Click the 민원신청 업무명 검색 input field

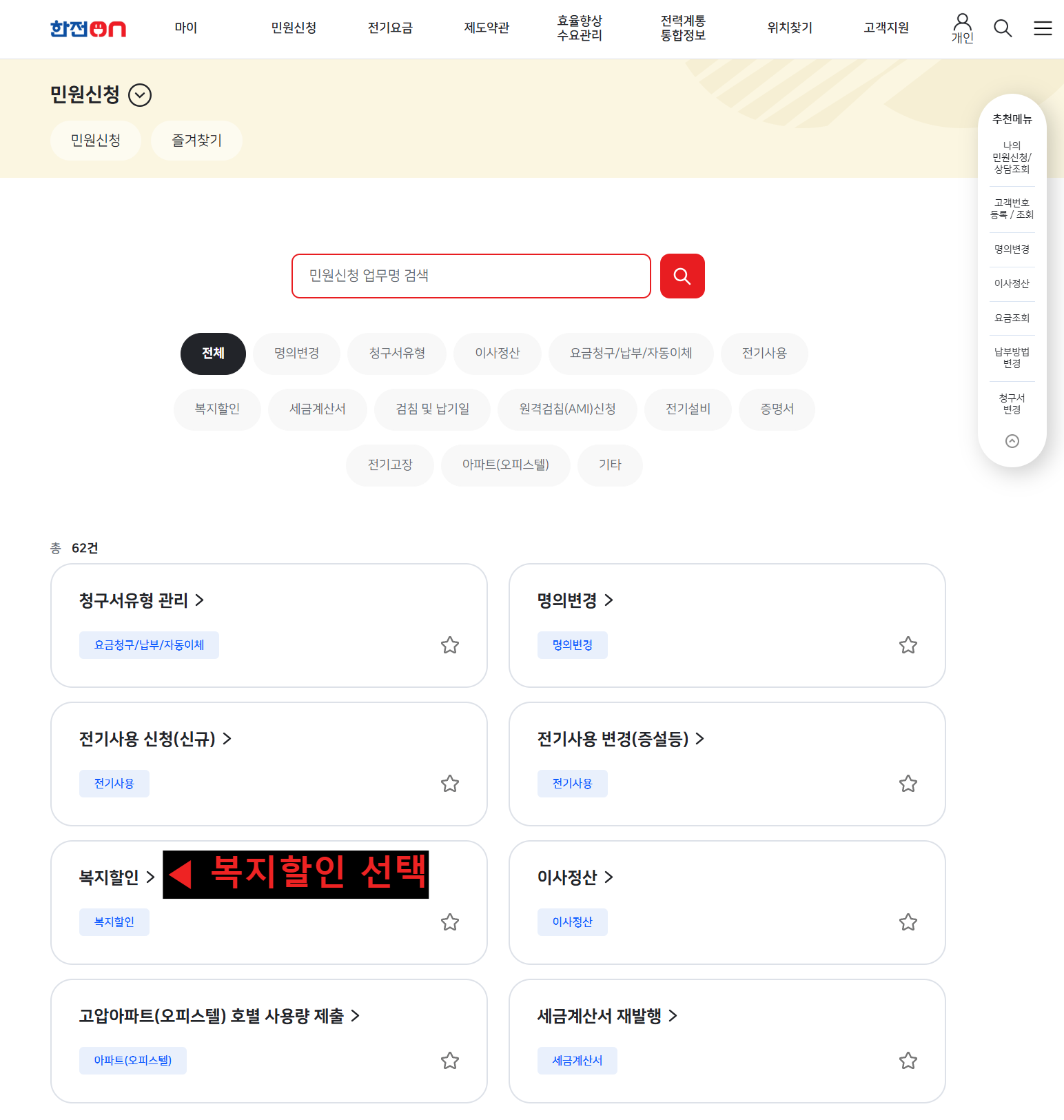(471, 276)
